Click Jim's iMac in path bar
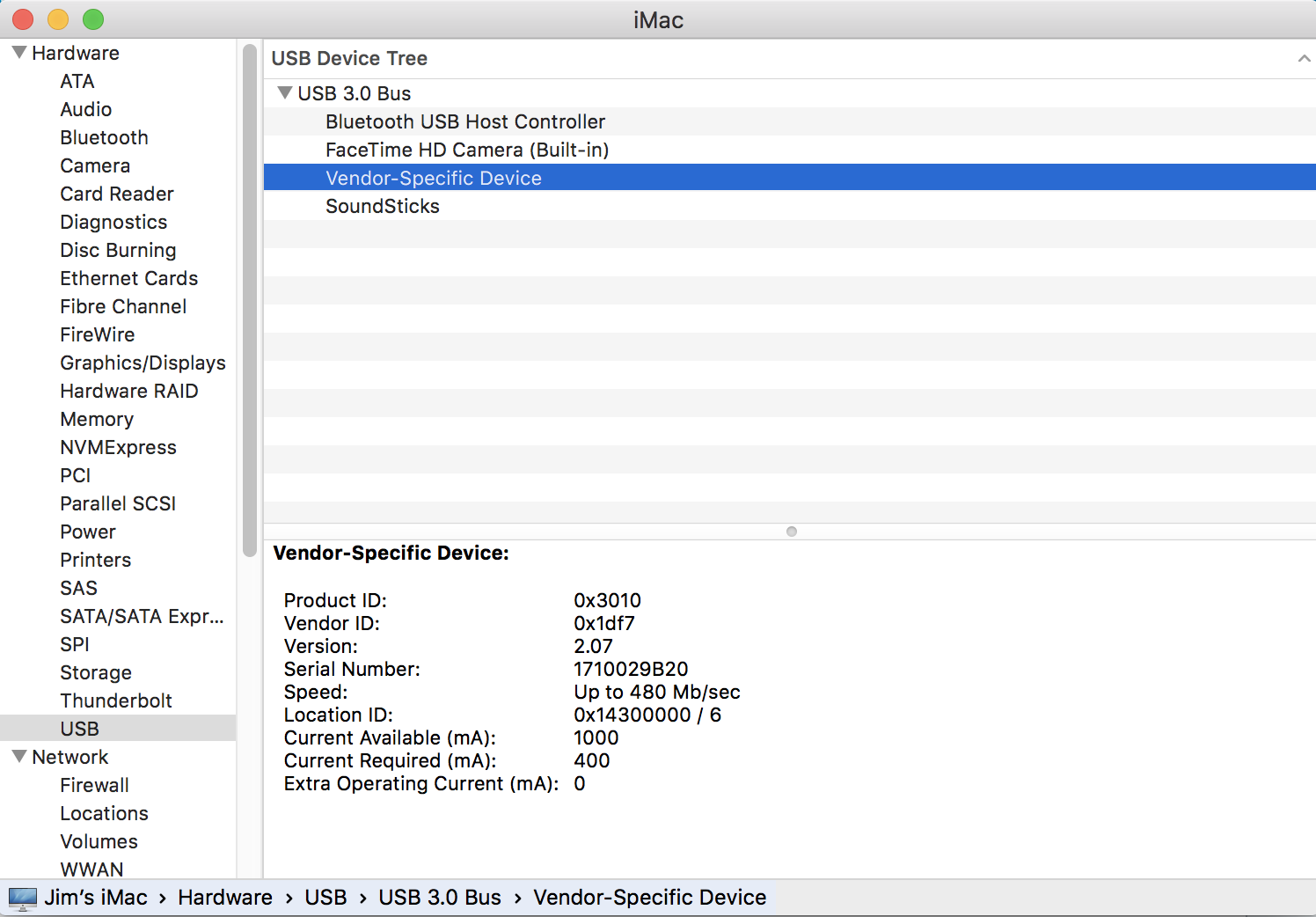1316x917 pixels. pyautogui.click(x=96, y=898)
